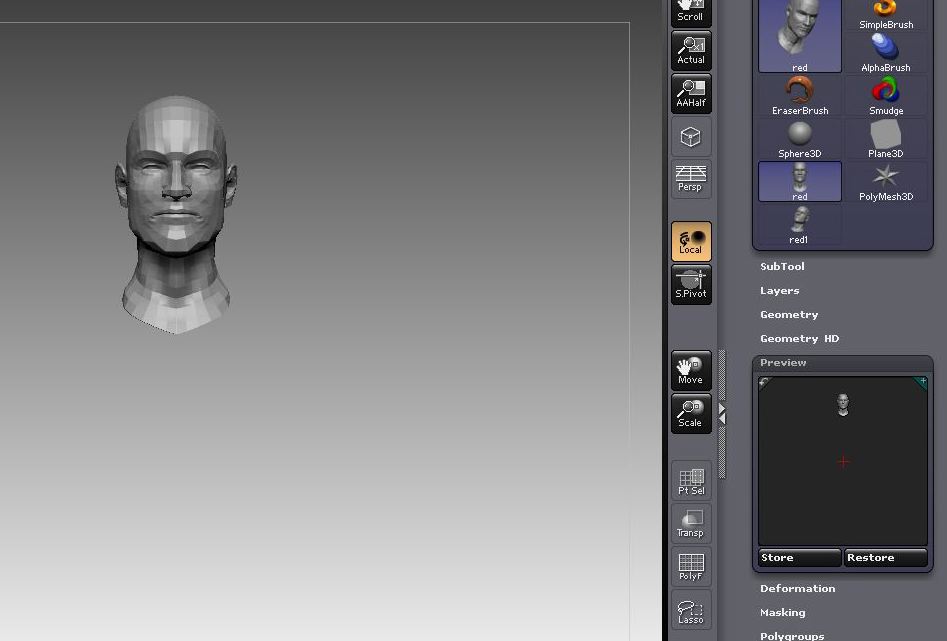
Task: Collapse the Preview section header
Action: [783, 362]
